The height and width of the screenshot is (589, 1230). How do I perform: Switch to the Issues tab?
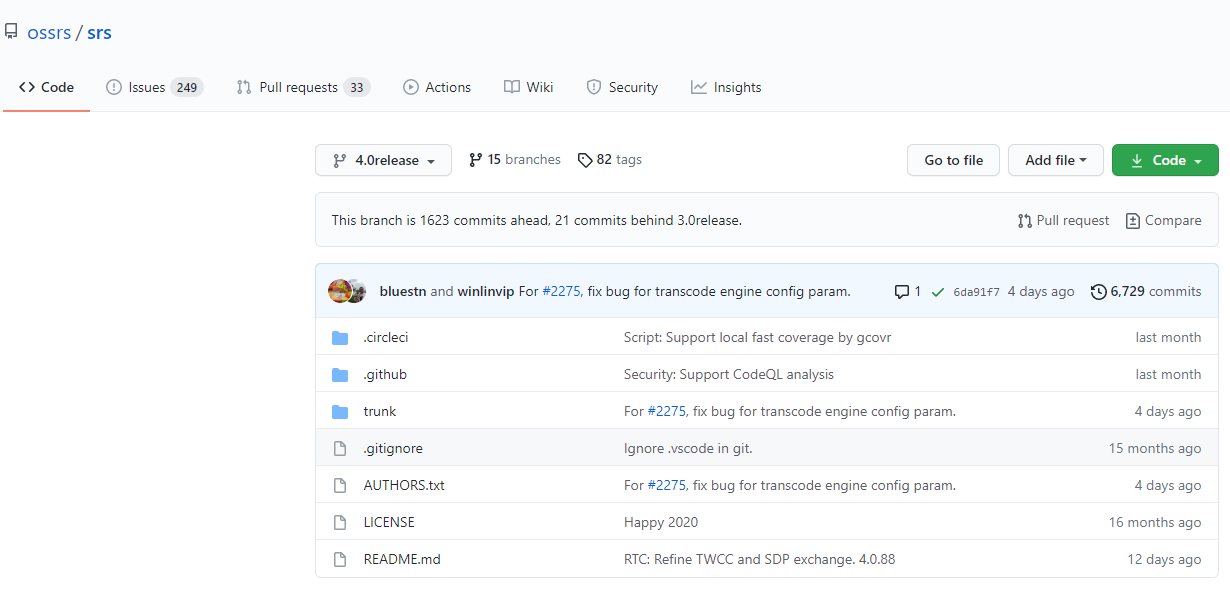tap(155, 87)
